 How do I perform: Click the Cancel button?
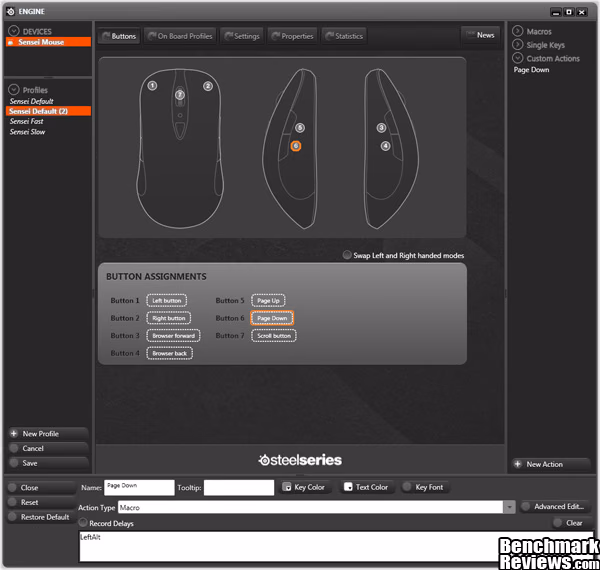pyautogui.click(x=48, y=448)
